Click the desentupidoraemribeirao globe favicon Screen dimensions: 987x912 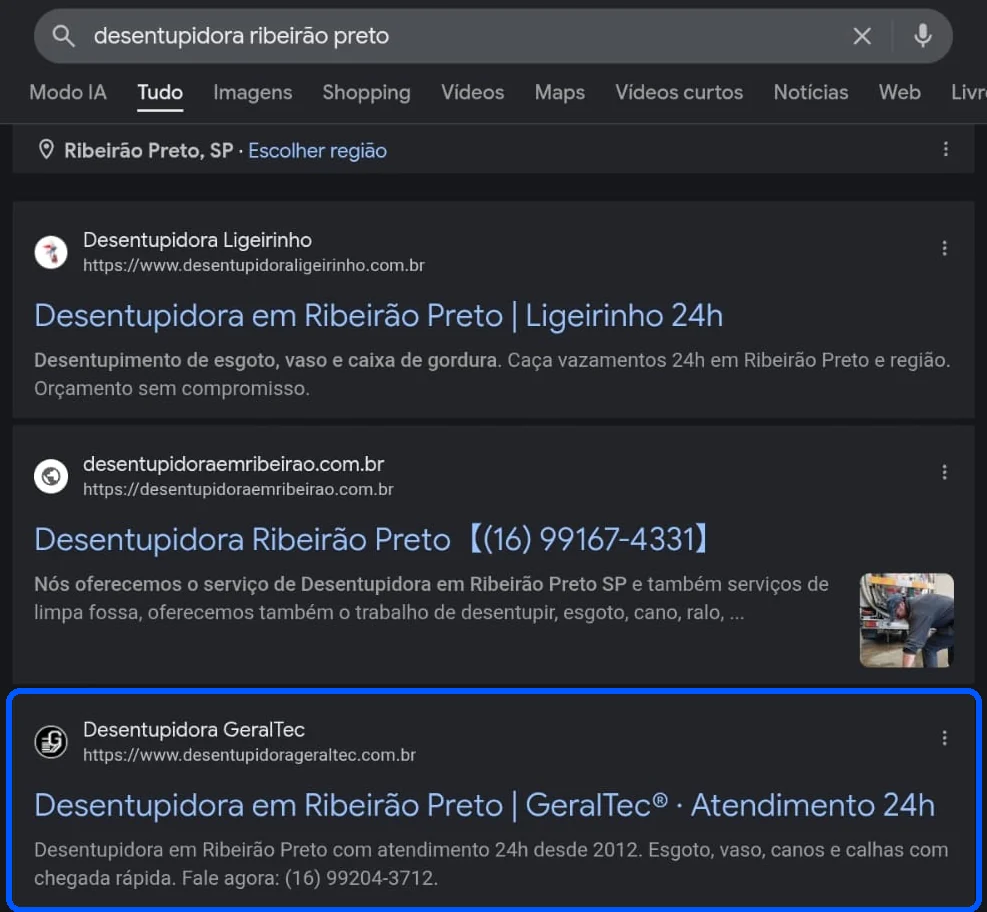tap(51, 476)
